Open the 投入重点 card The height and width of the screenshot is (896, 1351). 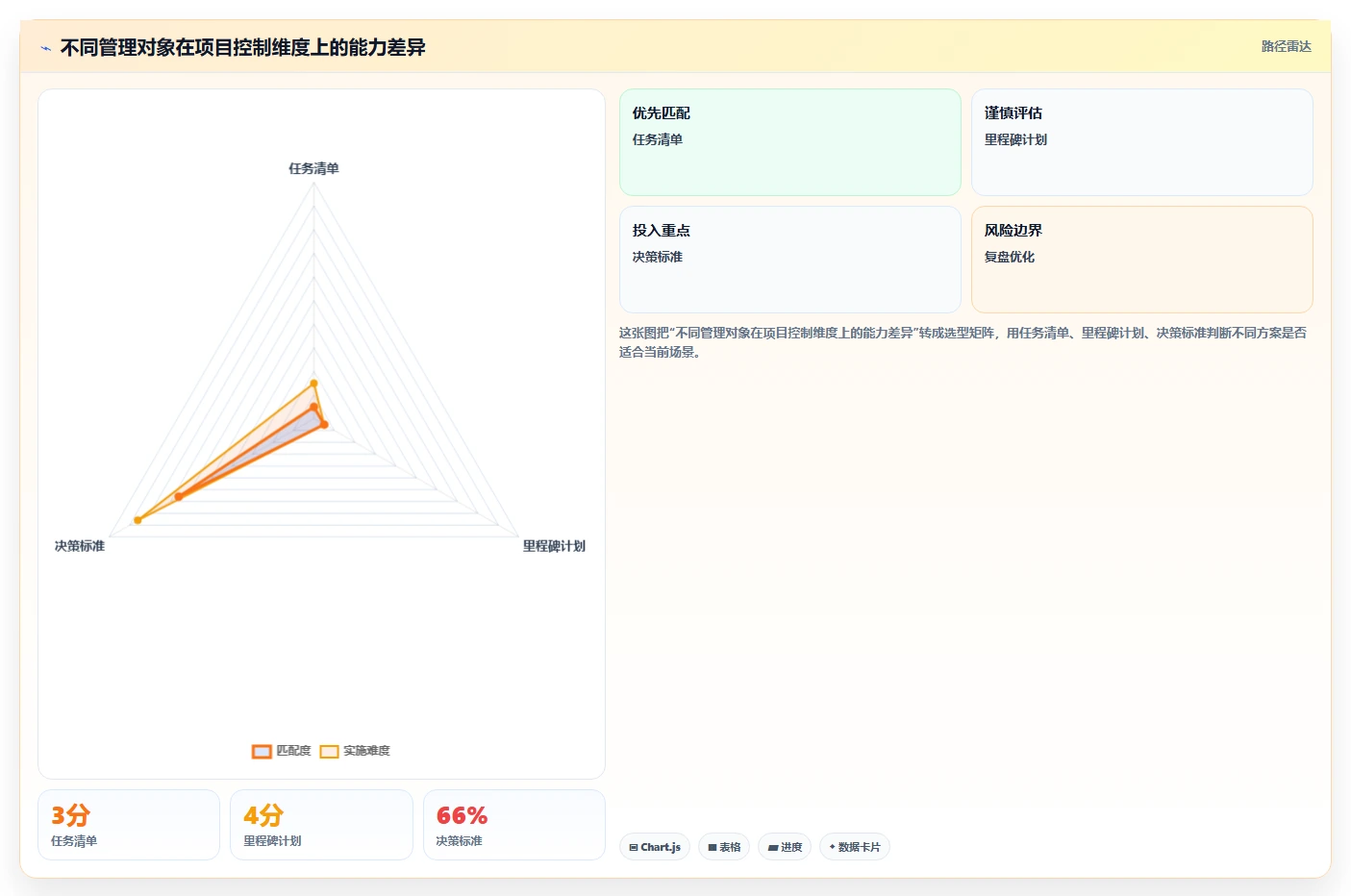pos(789,260)
